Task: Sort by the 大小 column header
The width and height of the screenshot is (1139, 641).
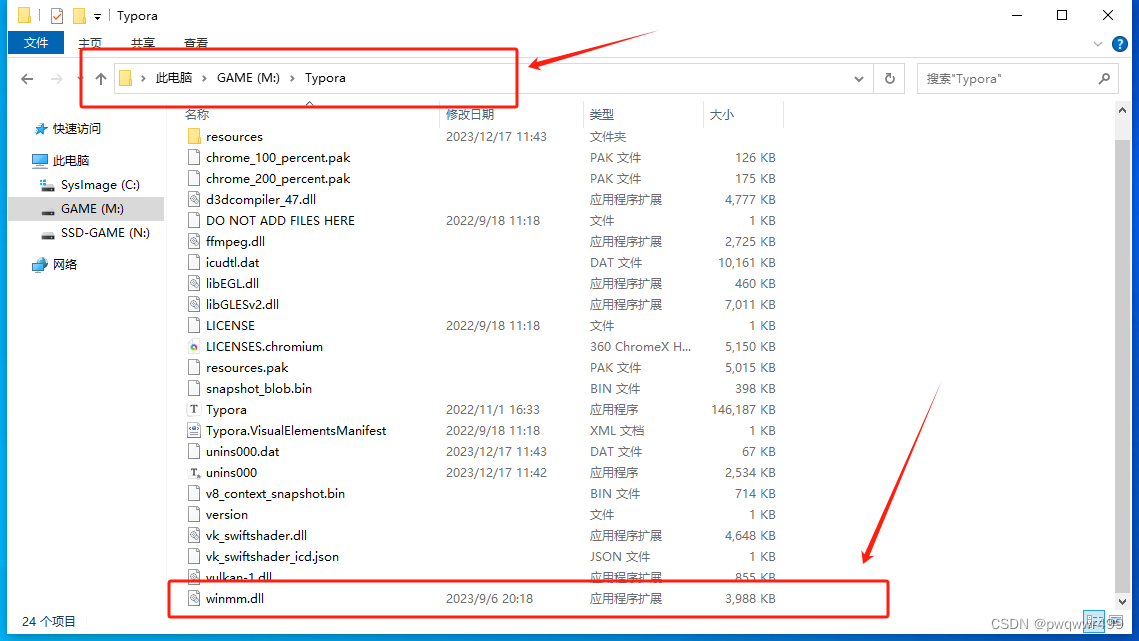Action: coord(721,115)
